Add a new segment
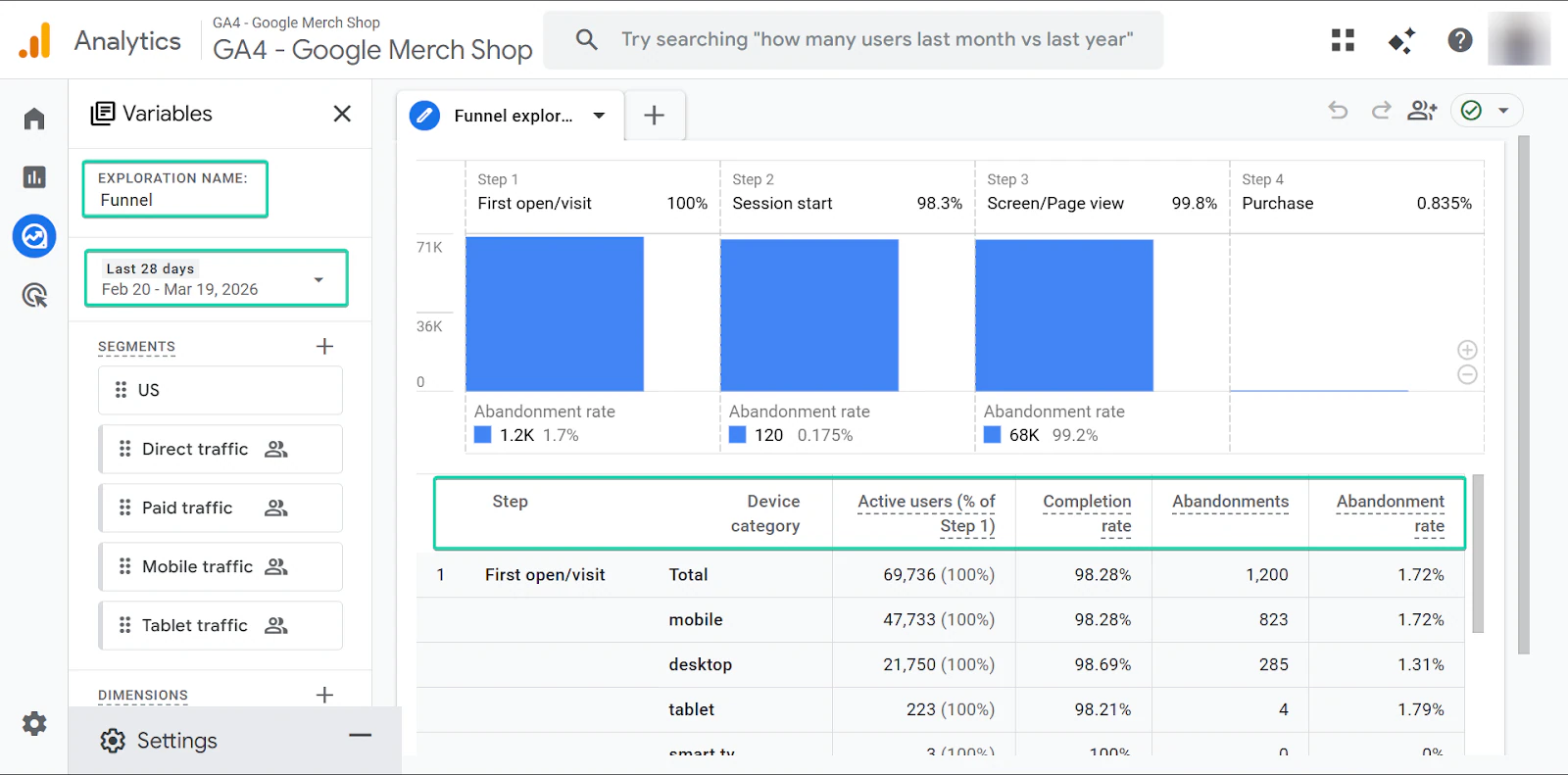The image size is (1568, 775). (325, 346)
